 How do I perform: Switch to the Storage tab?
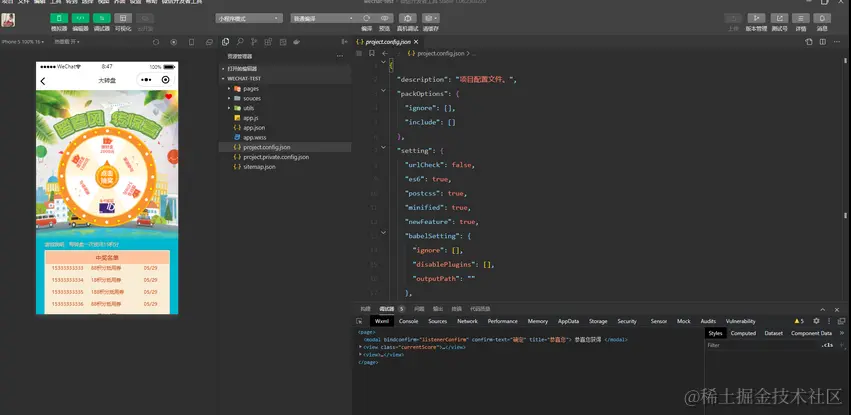click(598, 321)
